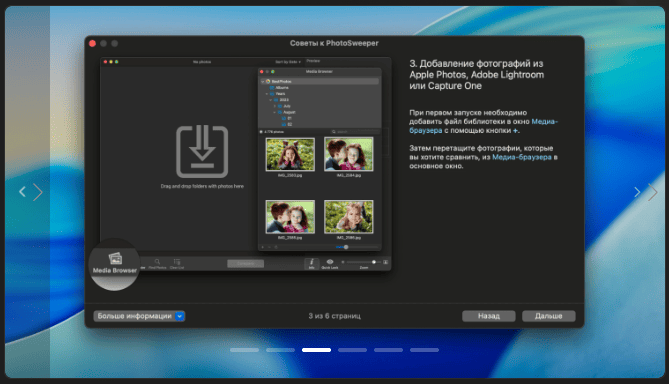Viewport: 669px width, 384px height.
Task: Select the active third slide indicator dash
Action: [317, 350]
